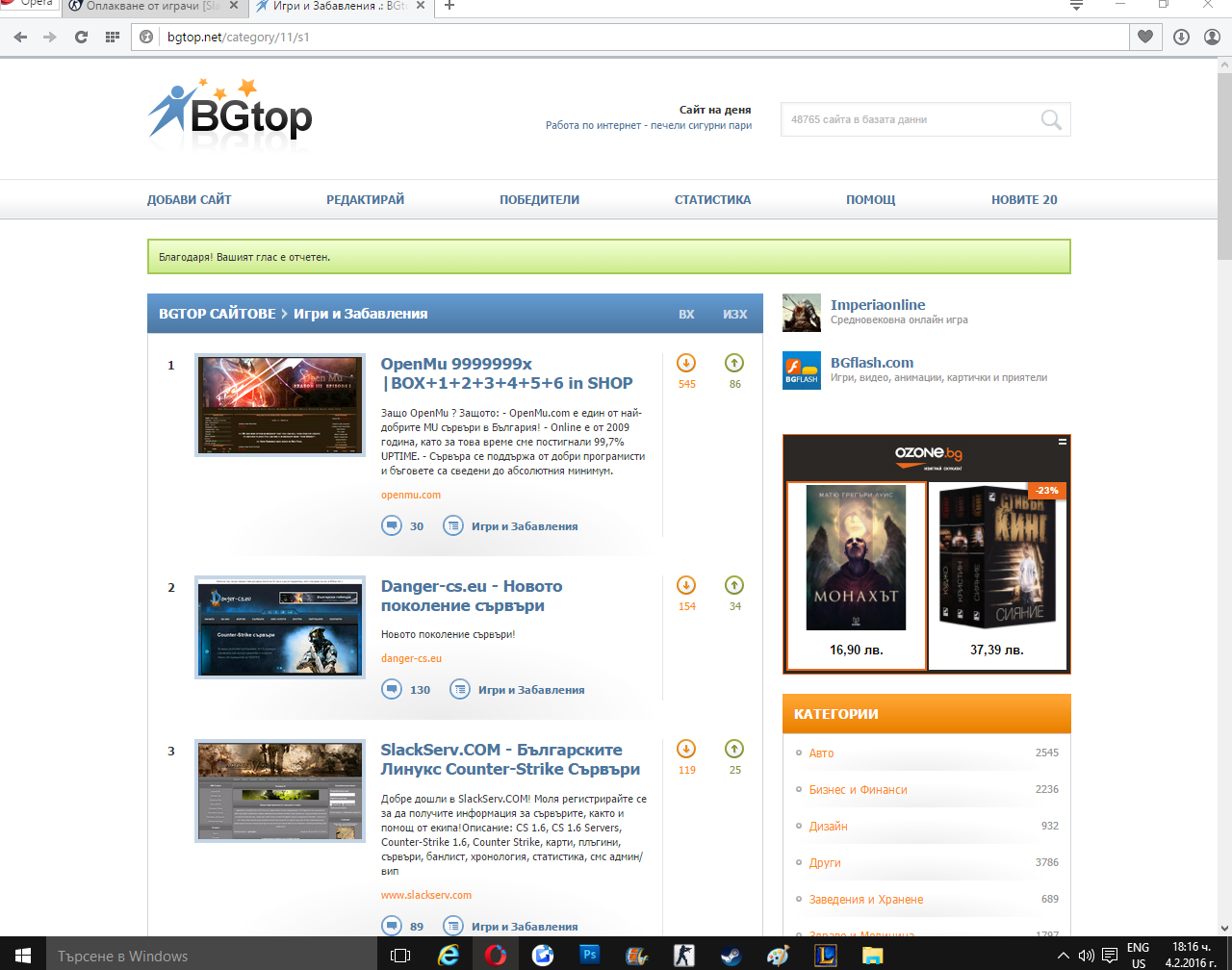Screen dimensions: 1232x970
Task: Open the SlackServ.COM title link
Action: 510,759
